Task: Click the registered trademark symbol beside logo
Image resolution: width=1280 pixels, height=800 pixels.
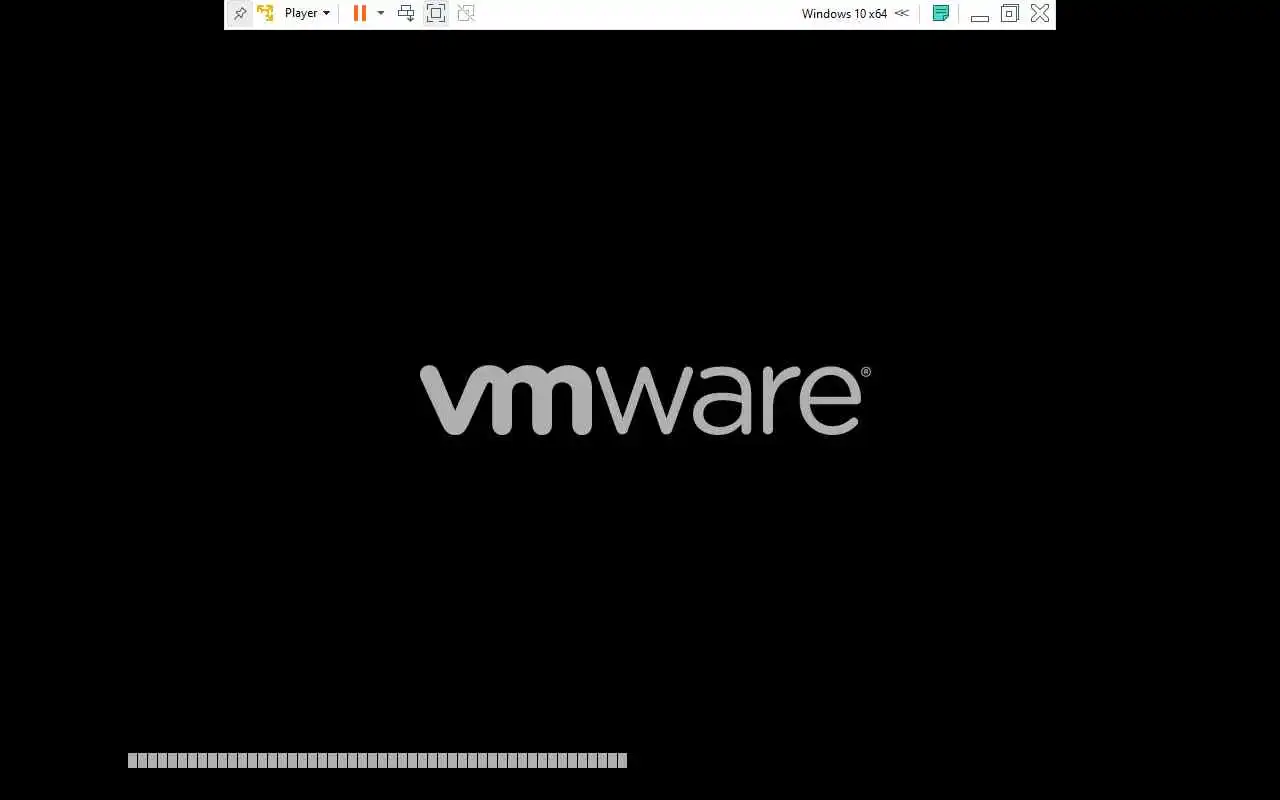Action: tap(866, 372)
